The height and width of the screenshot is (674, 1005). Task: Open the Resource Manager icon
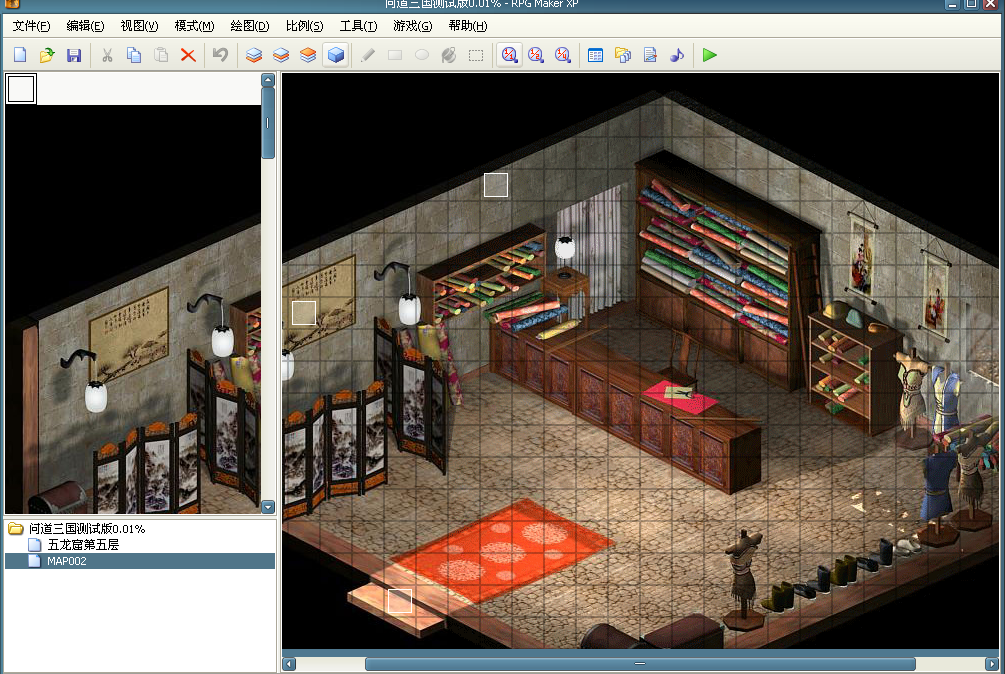click(x=622, y=55)
